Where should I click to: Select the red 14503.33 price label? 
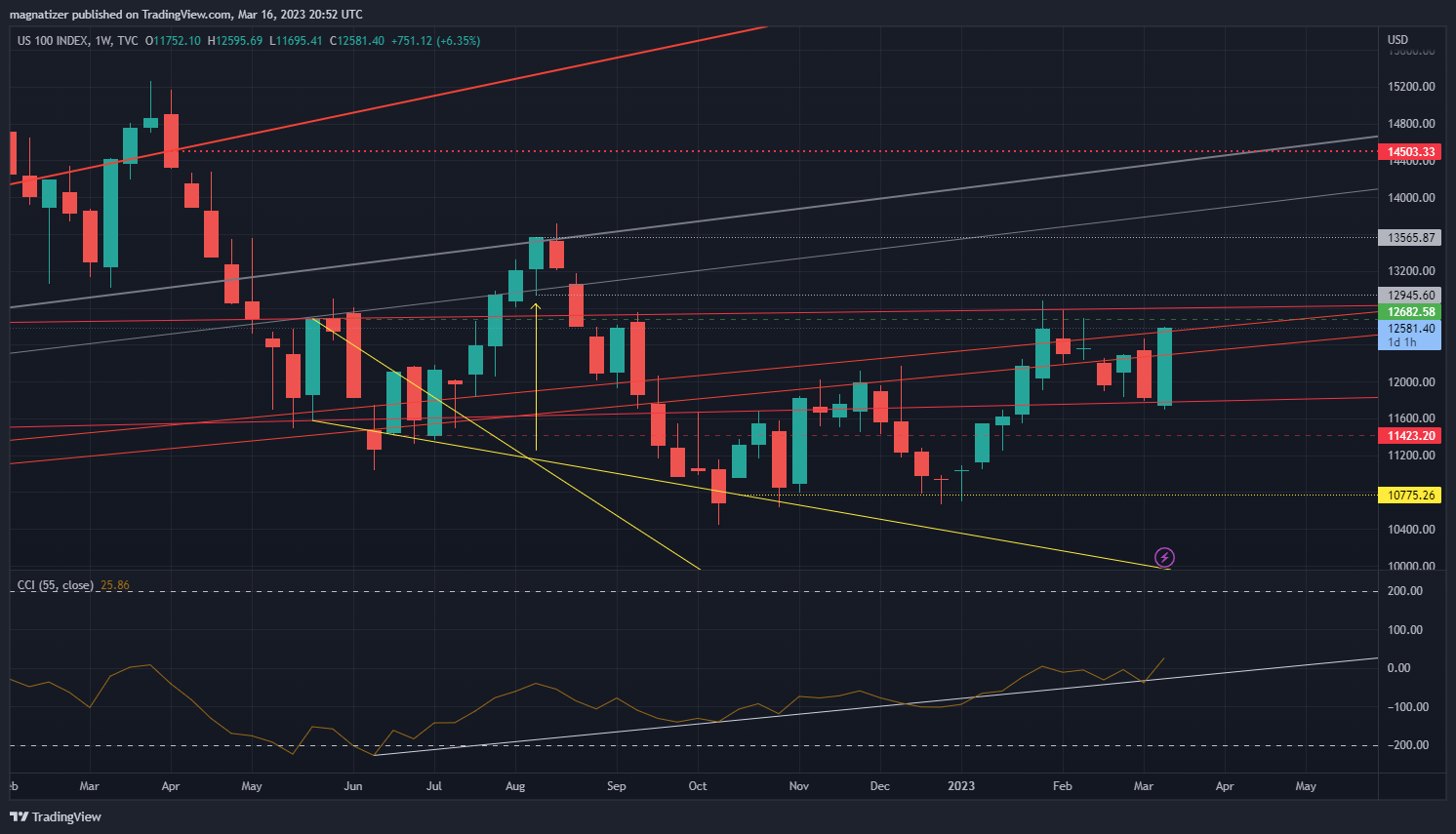point(1411,152)
